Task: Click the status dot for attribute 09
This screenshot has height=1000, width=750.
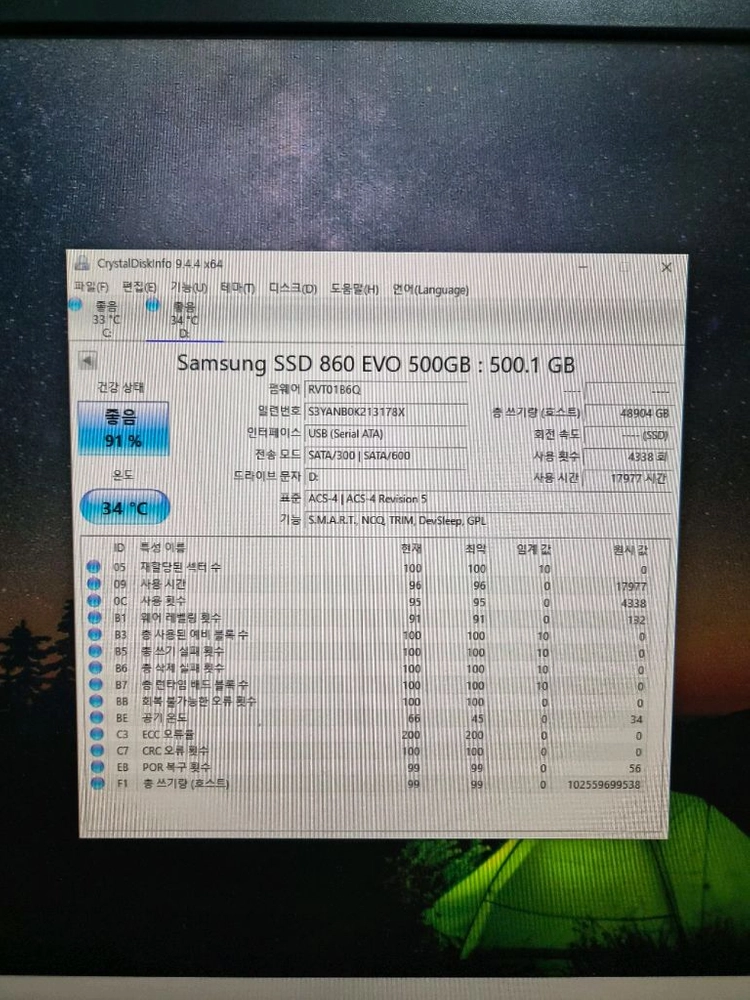Action: 94,584
